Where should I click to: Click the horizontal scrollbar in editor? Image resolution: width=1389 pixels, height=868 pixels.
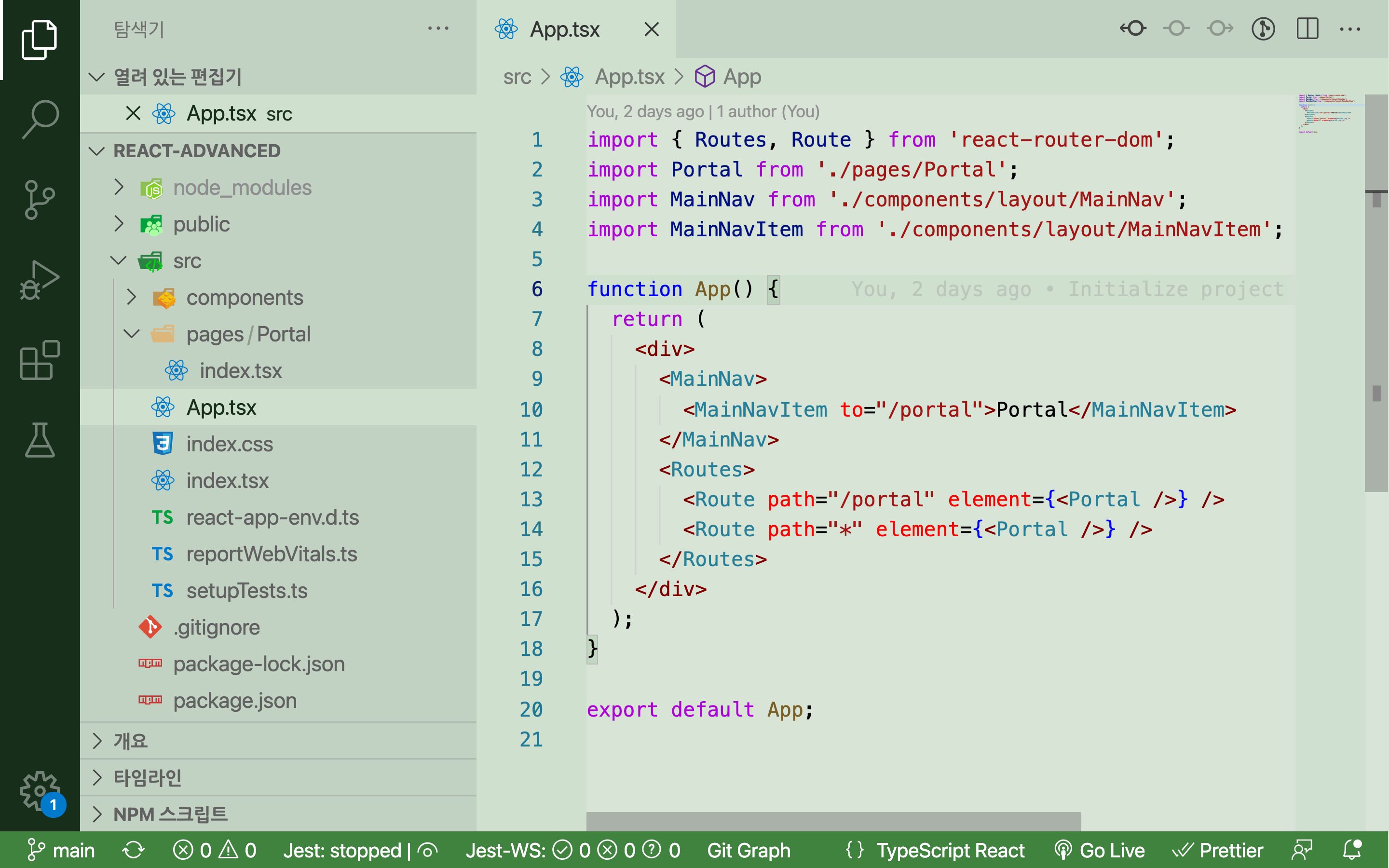[833, 821]
